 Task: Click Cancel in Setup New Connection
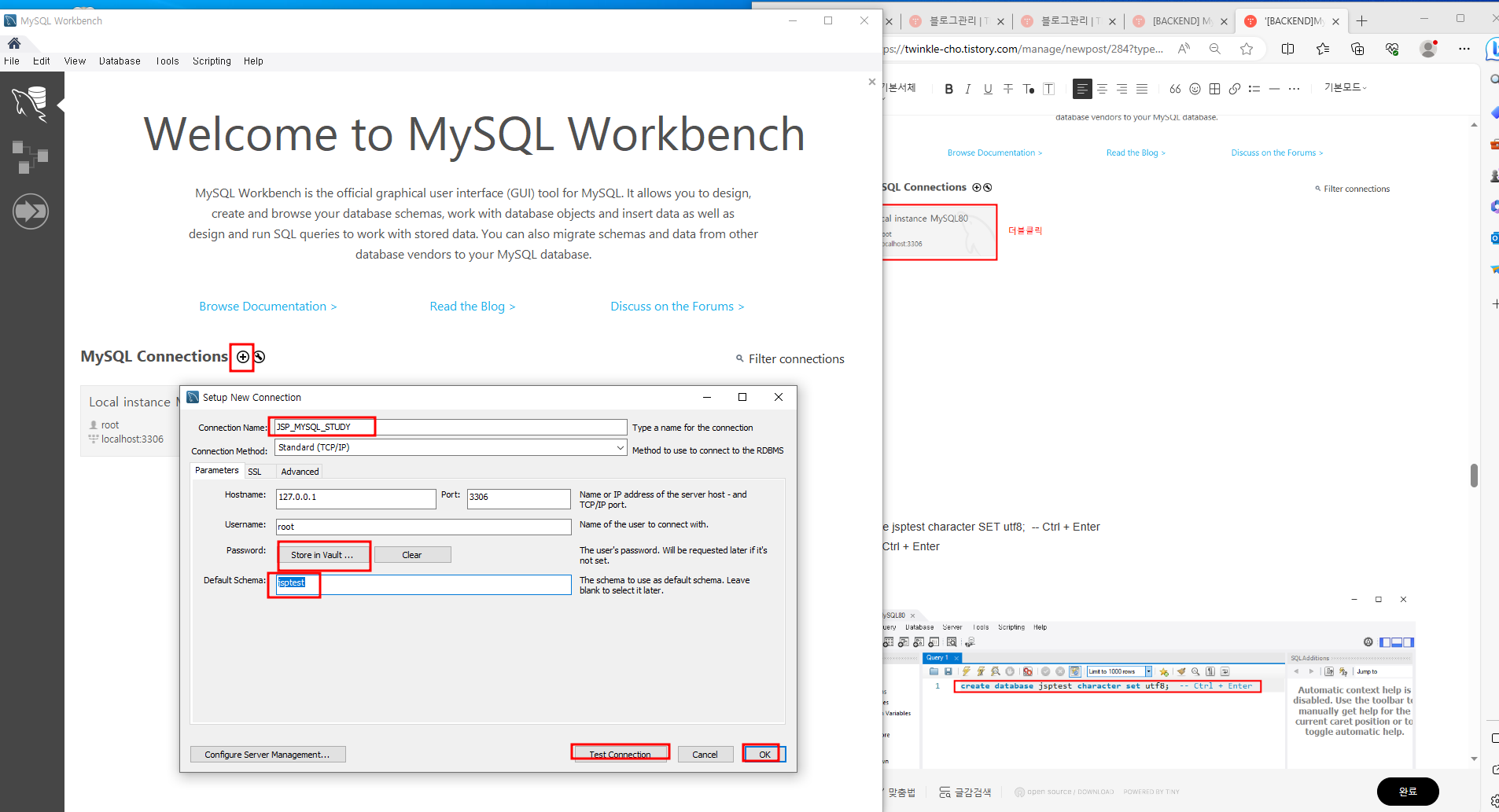(x=705, y=754)
